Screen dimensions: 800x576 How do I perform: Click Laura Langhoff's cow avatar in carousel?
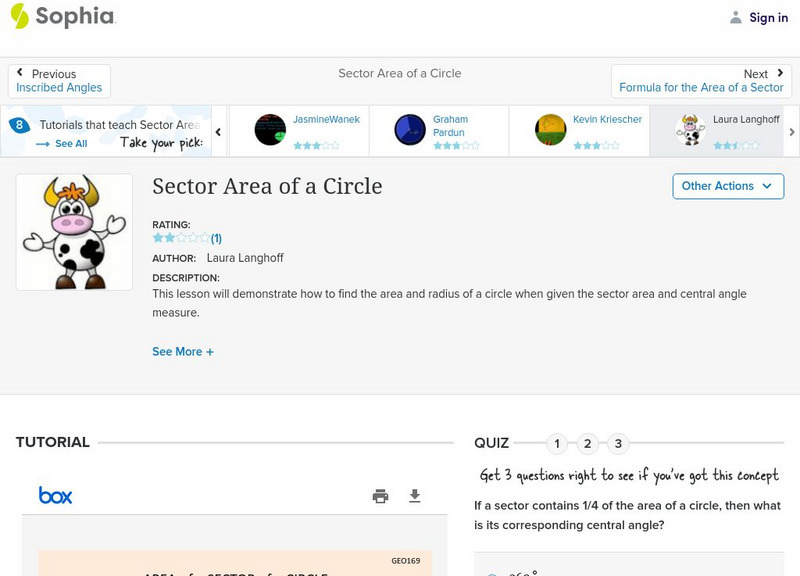[690, 130]
